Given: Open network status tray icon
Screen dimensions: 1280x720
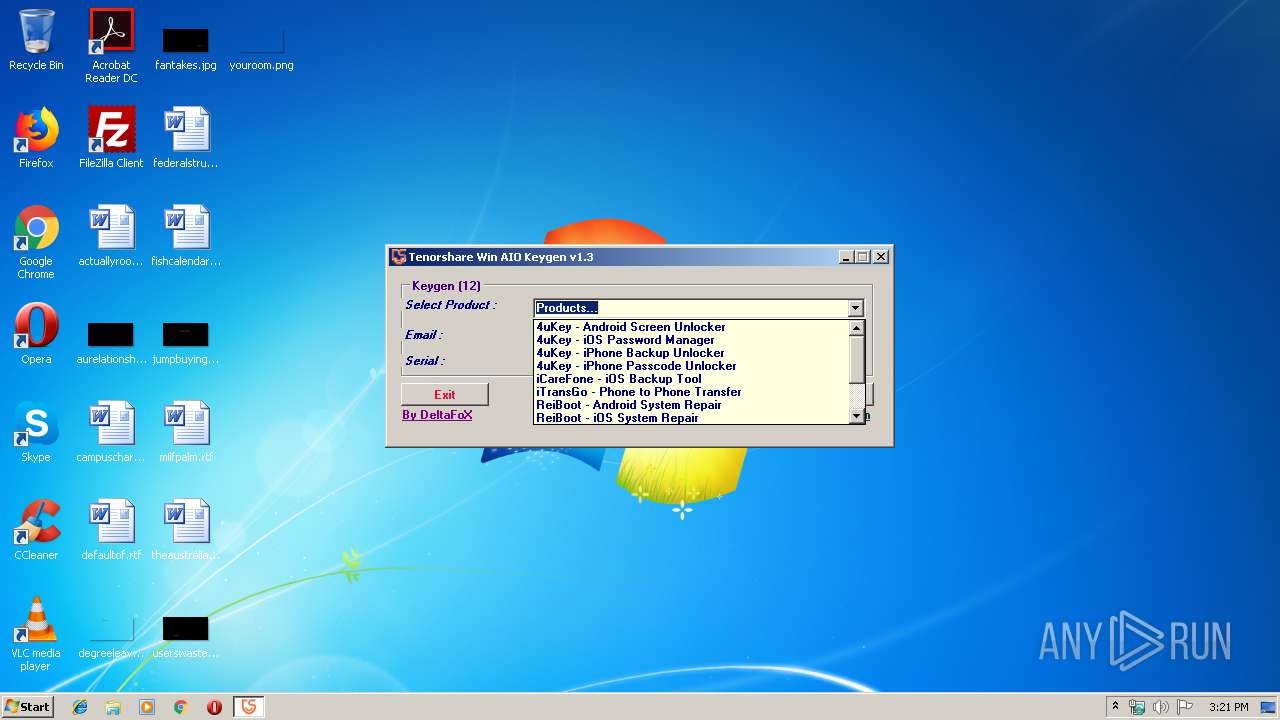Looking at the screenshot, I should 1137,707.
